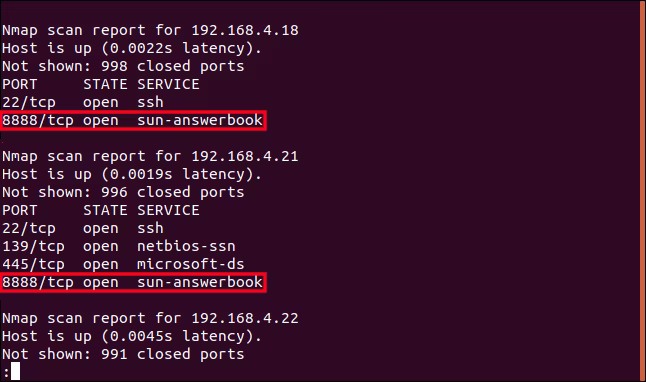Click IP address 192.168.4.18 in scan report

(245, 30)
